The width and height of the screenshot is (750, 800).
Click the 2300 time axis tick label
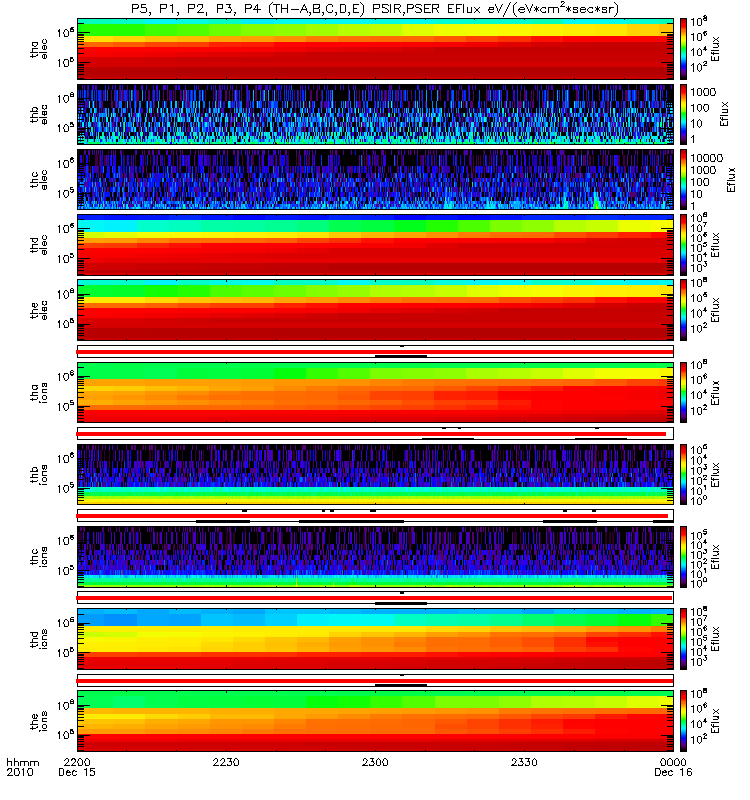375,762
